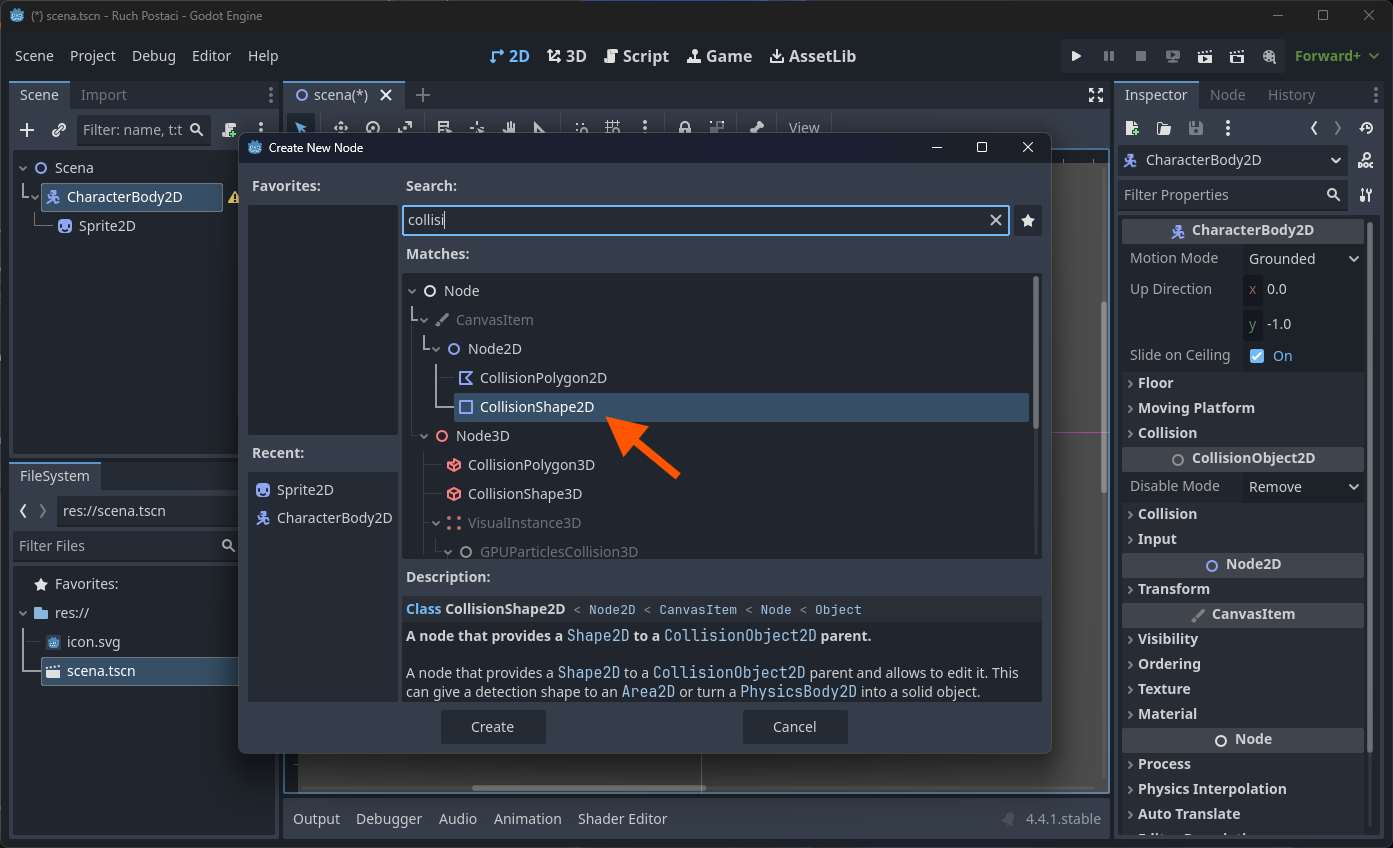Select CollisionShape3D in matches list
Viewport: 1393px width, 848px height.
pyautogui.click(x=525, y=494)
